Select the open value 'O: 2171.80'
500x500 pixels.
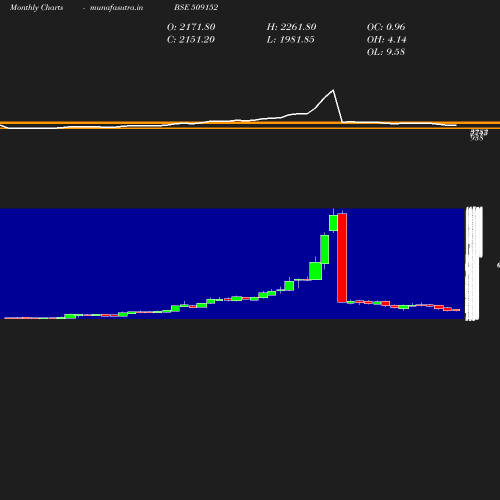point(191,27)
